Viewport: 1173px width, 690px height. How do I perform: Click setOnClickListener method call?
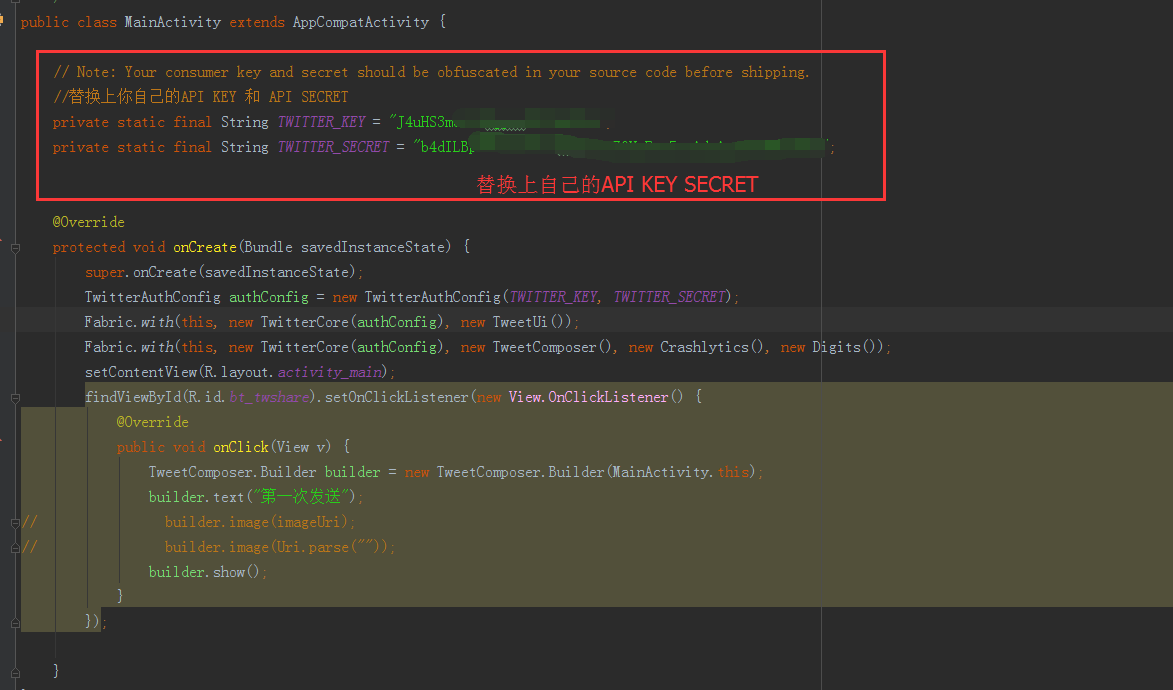[x=396, y=397]
